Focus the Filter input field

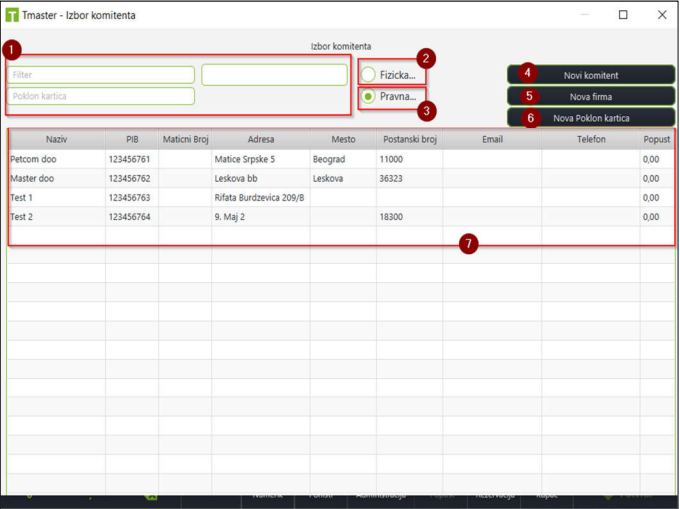point(101,75)
